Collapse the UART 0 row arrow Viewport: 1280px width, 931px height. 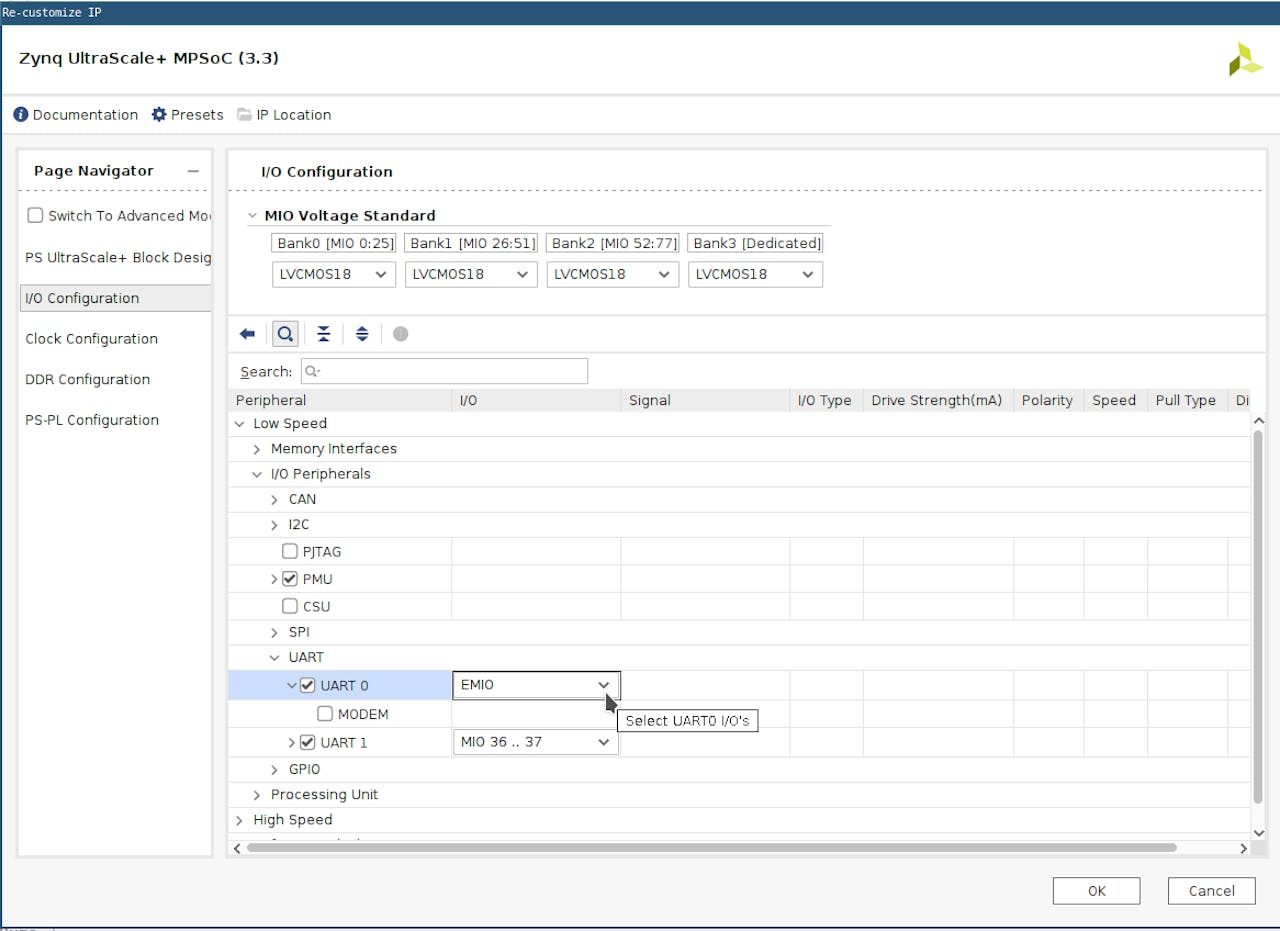(292, 685)
